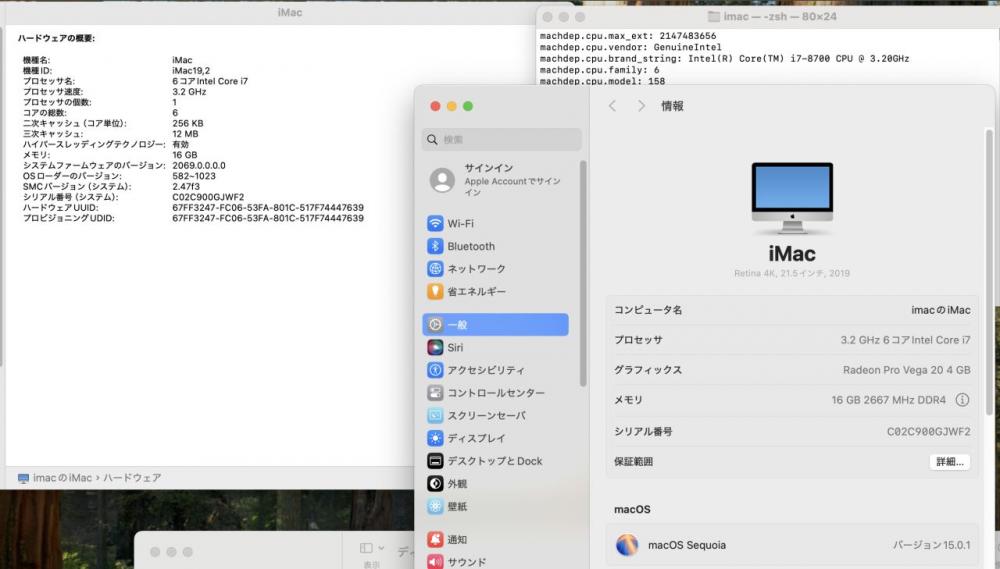The width and height of the screenshot is (1000, 569).
Task: Click the 検索 search field
Action: pos(502,140)
